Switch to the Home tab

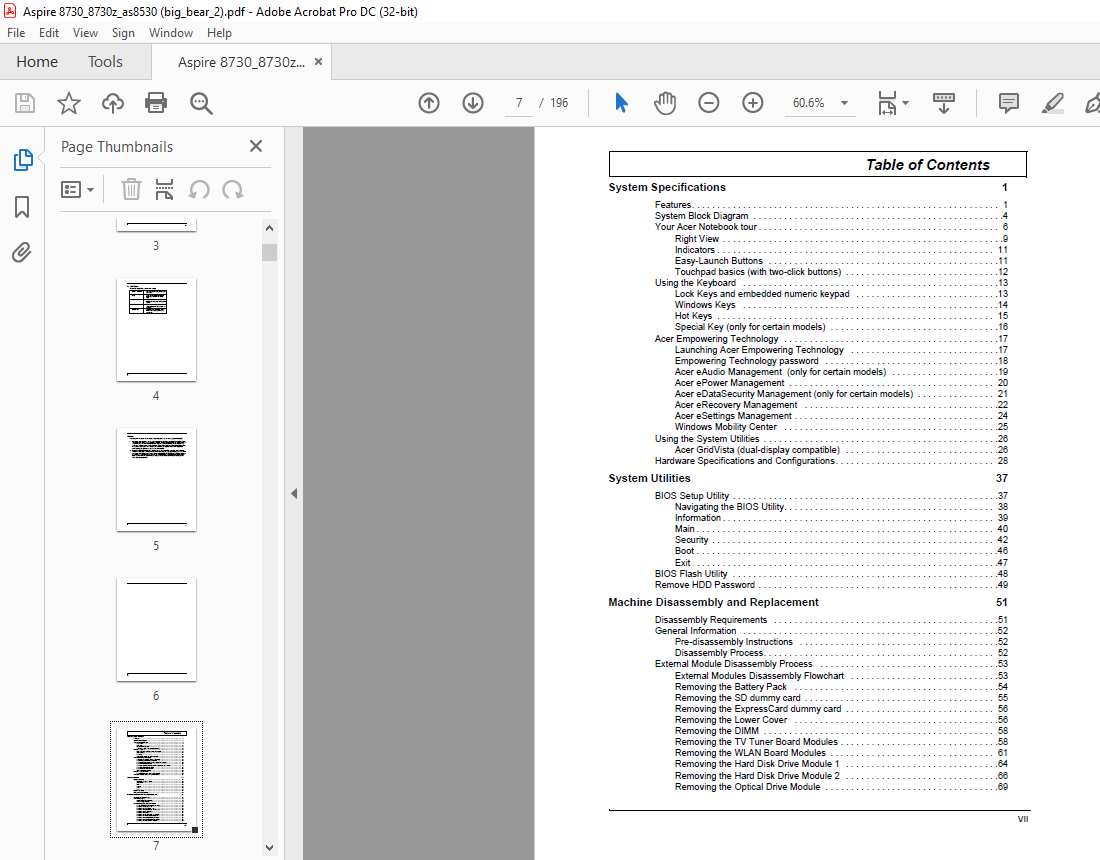(37, 62)
